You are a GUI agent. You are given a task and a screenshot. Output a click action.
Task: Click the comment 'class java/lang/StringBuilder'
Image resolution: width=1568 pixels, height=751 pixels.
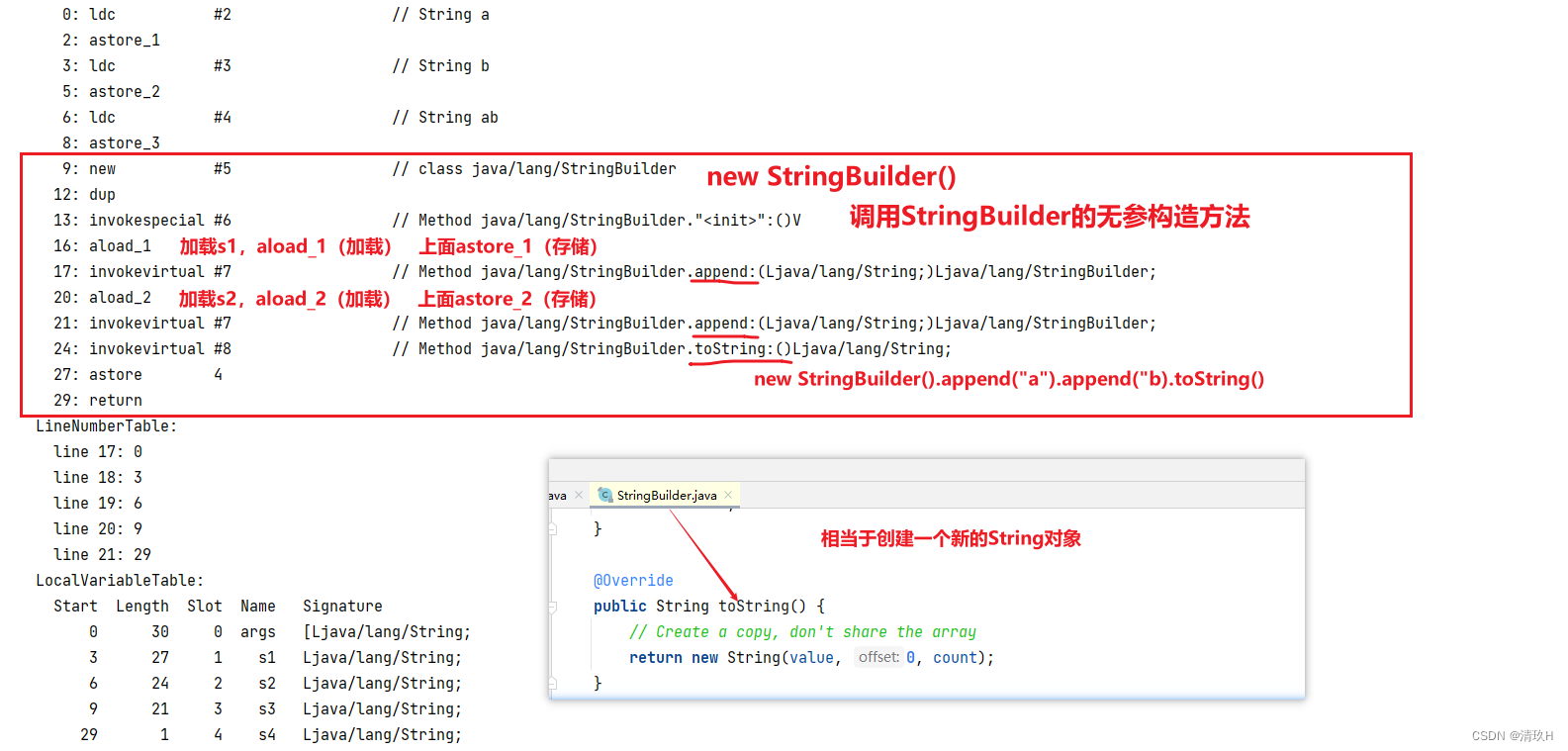(x=547, y=169)
